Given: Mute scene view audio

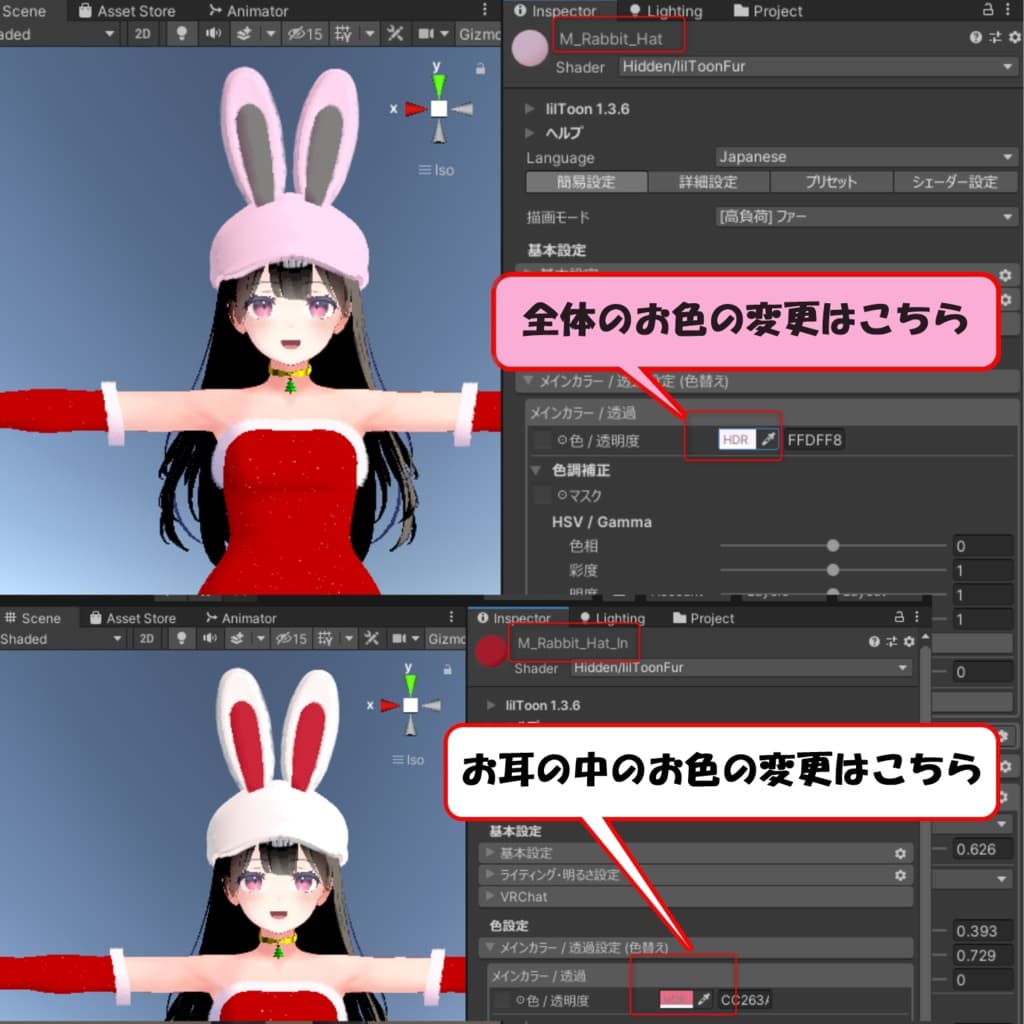Looking at the screenshot, I should tap(214, 34).
